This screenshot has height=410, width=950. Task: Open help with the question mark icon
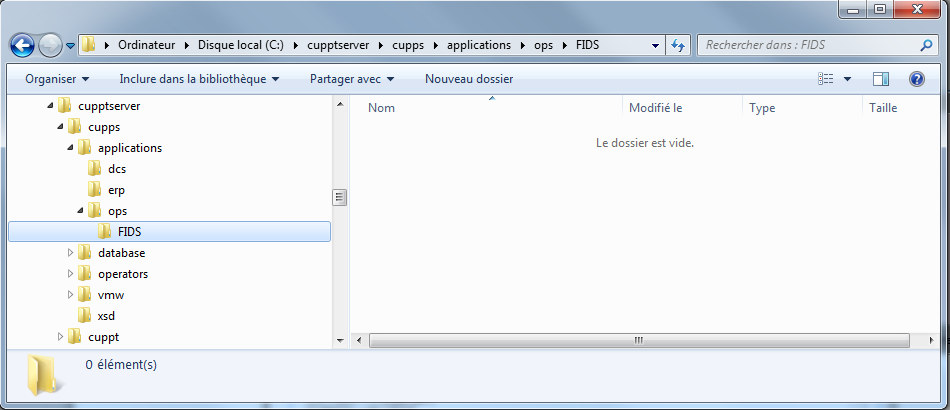pyautogui.click(x=916, y=79)
